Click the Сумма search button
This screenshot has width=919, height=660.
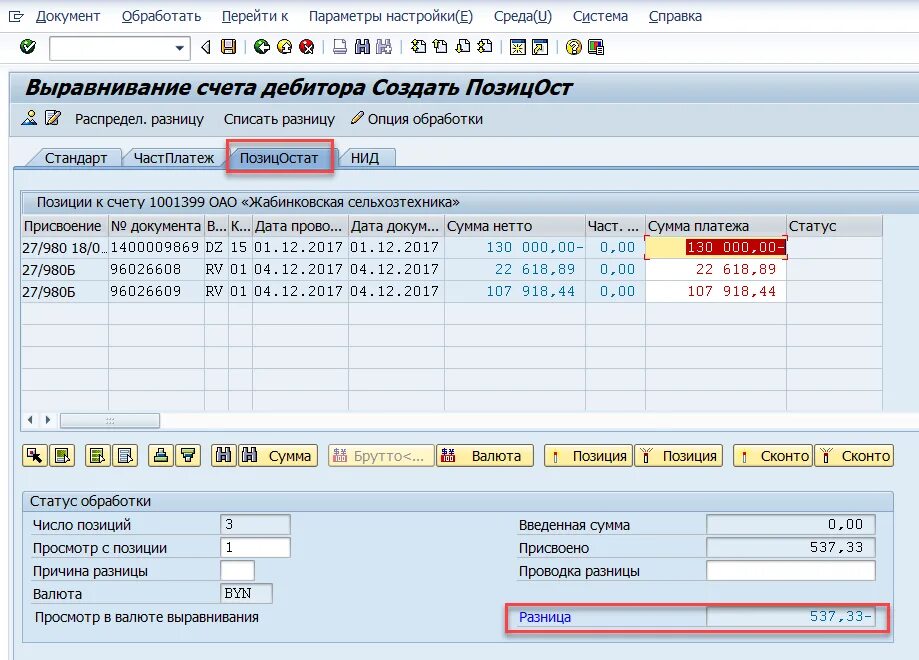(278, 455)
